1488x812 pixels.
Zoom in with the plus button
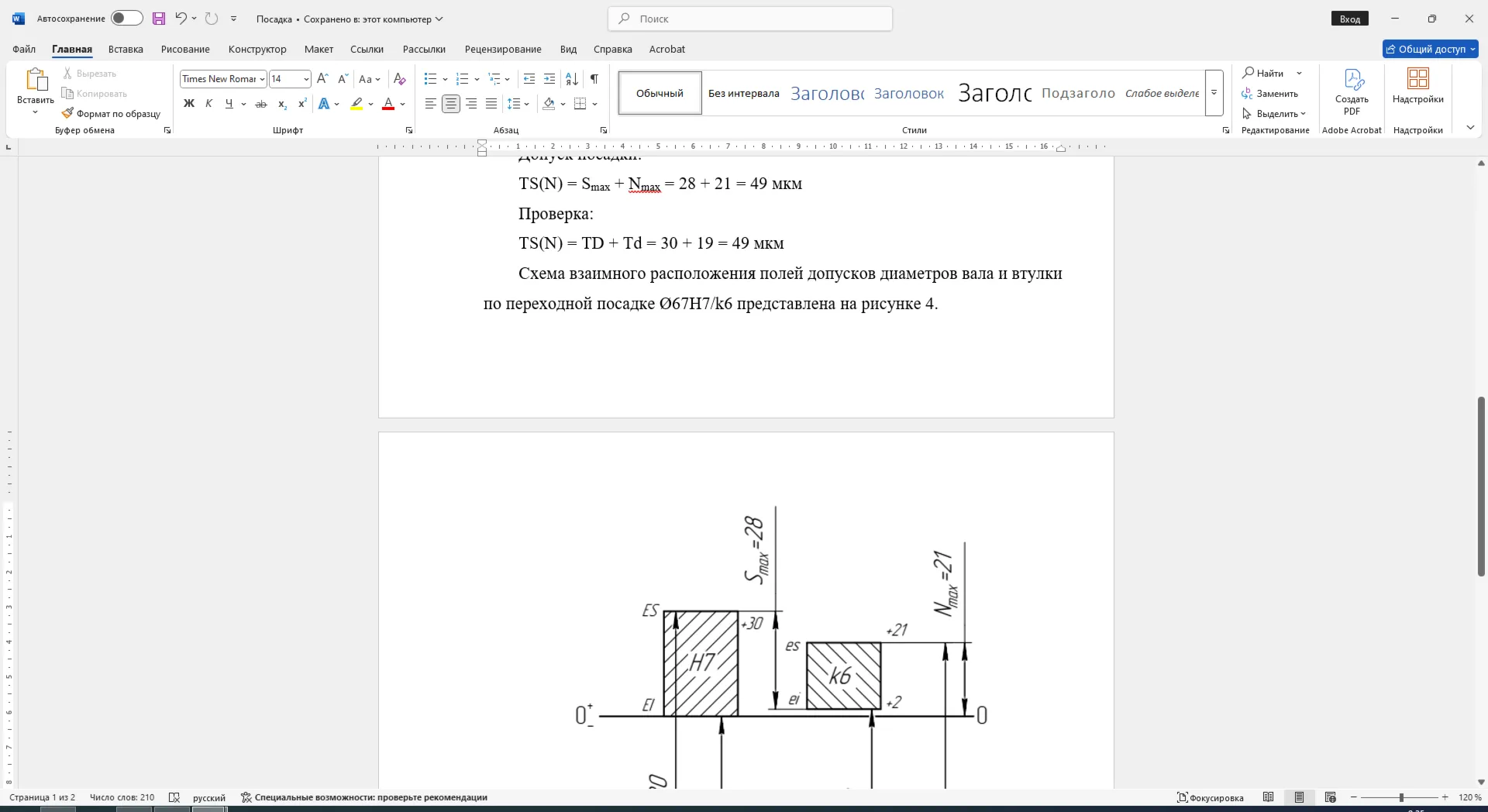pos(1445,797)
